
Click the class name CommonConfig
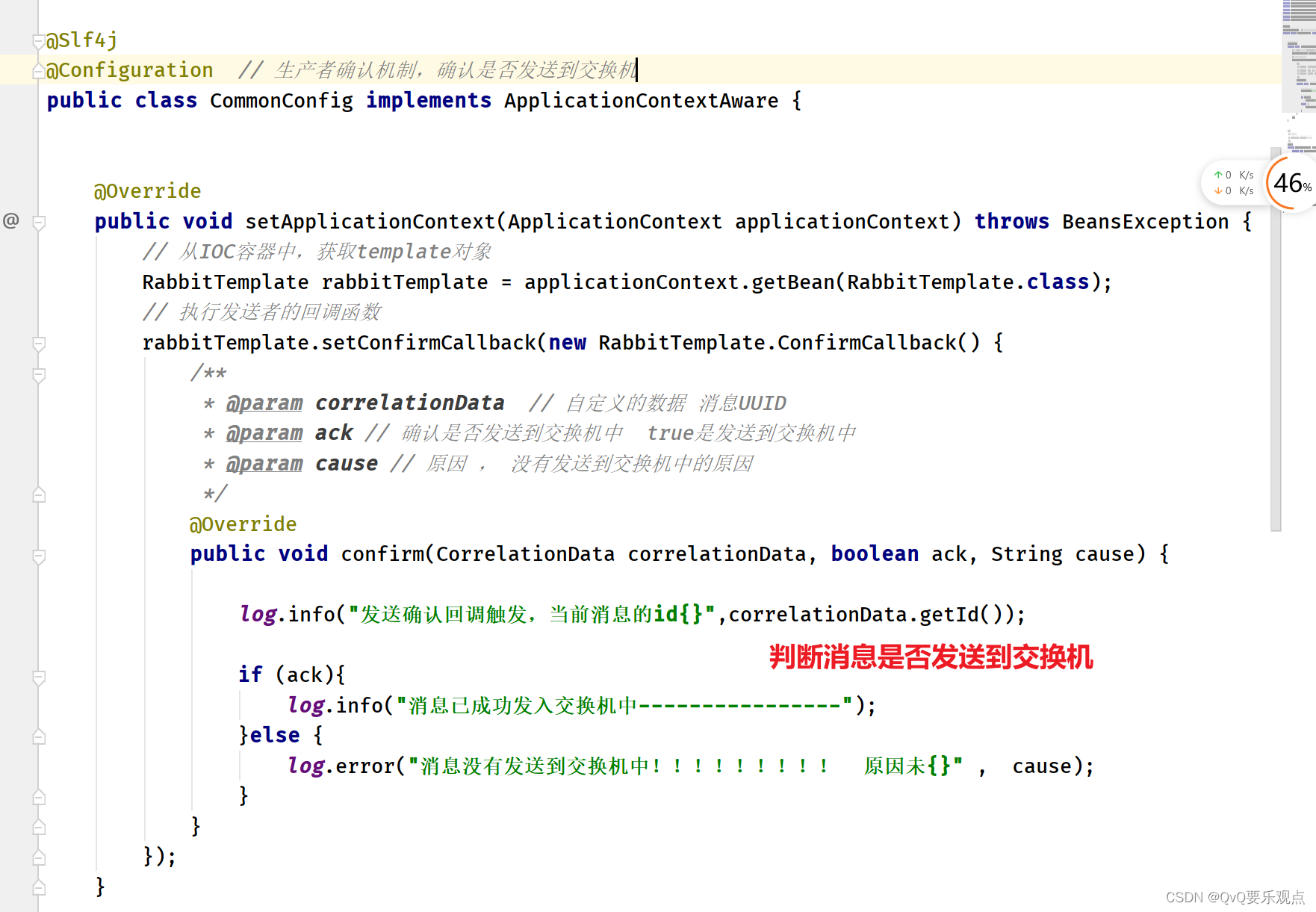pyautogui.click(x=281, y=101)
